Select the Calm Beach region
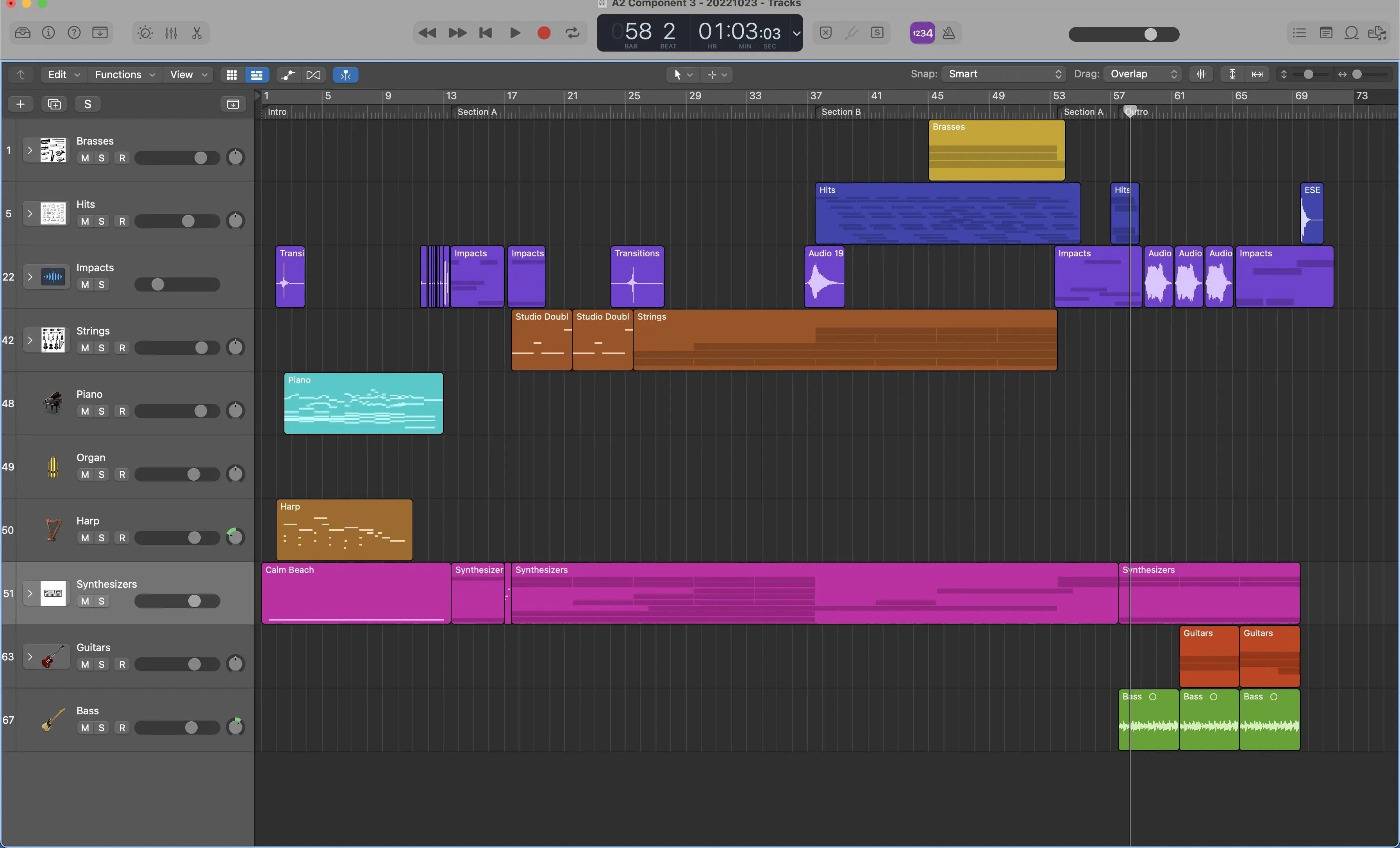The width and height of the screenshot is (1400, 848). click(x=356, y=593)
